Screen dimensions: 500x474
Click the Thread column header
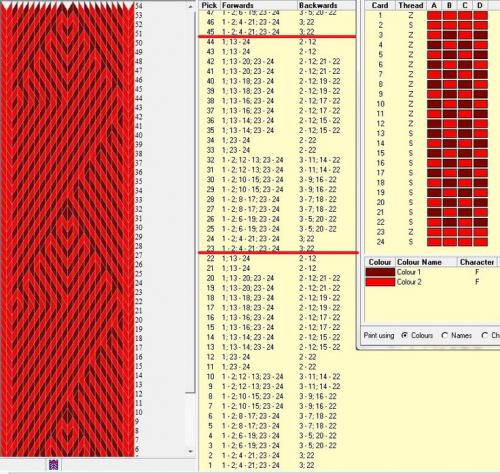pyautogui.click(x=411, y=5)
